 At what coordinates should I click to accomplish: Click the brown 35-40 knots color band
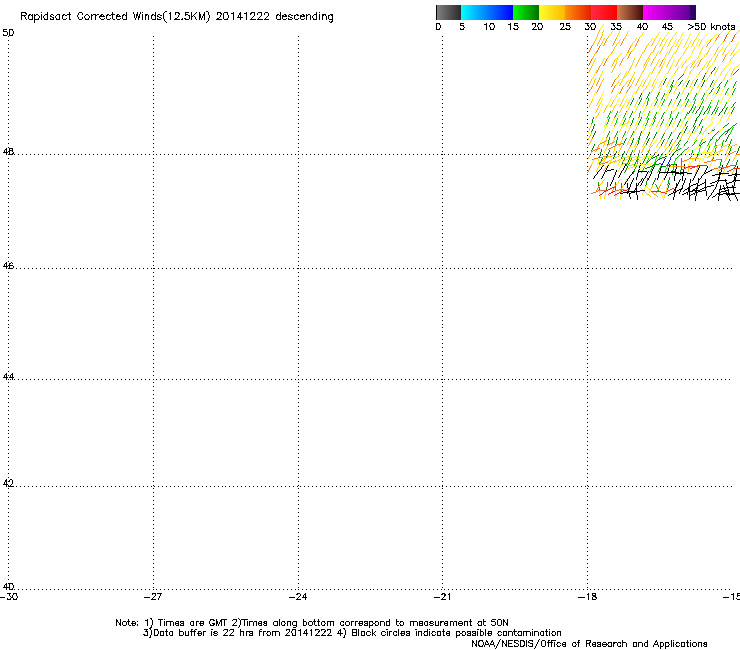click(x=630, y=12)
